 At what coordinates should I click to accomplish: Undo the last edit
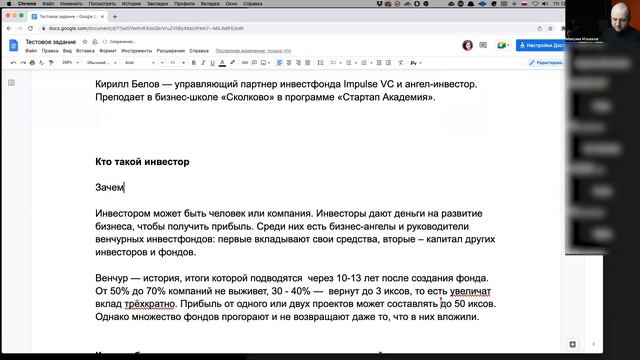13,63
